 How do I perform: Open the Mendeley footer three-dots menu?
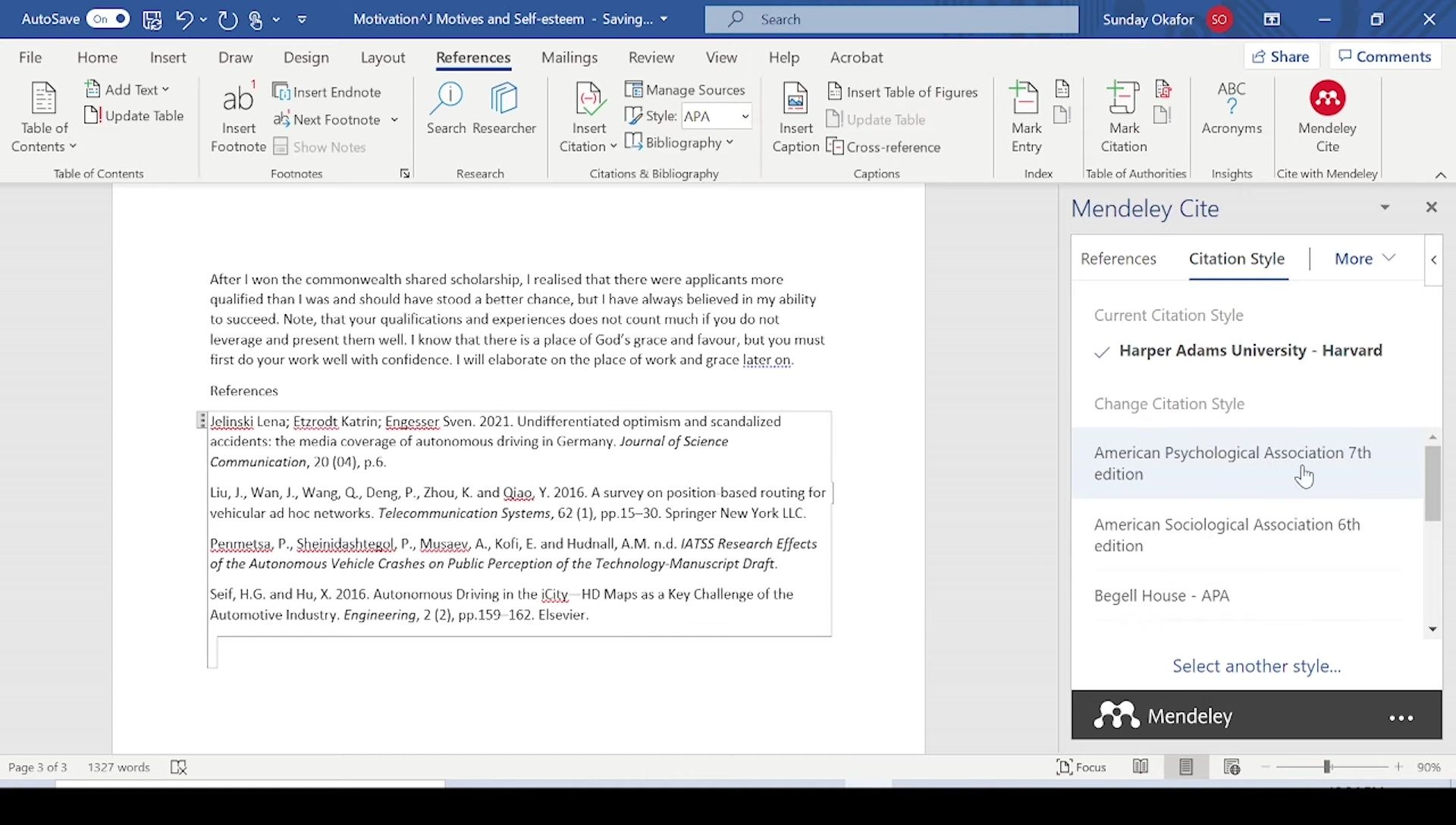[1401, 717]
